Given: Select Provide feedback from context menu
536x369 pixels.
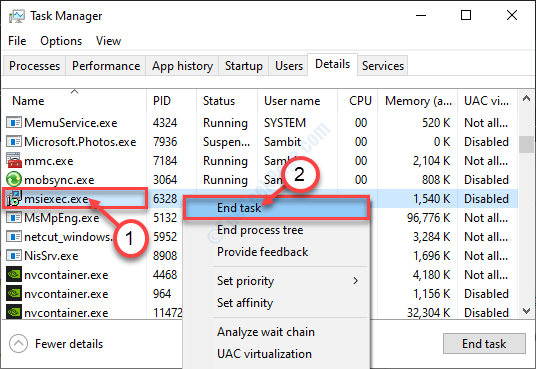Looking at the screenshot, I should pyautogui.click(x=276, y=252).
